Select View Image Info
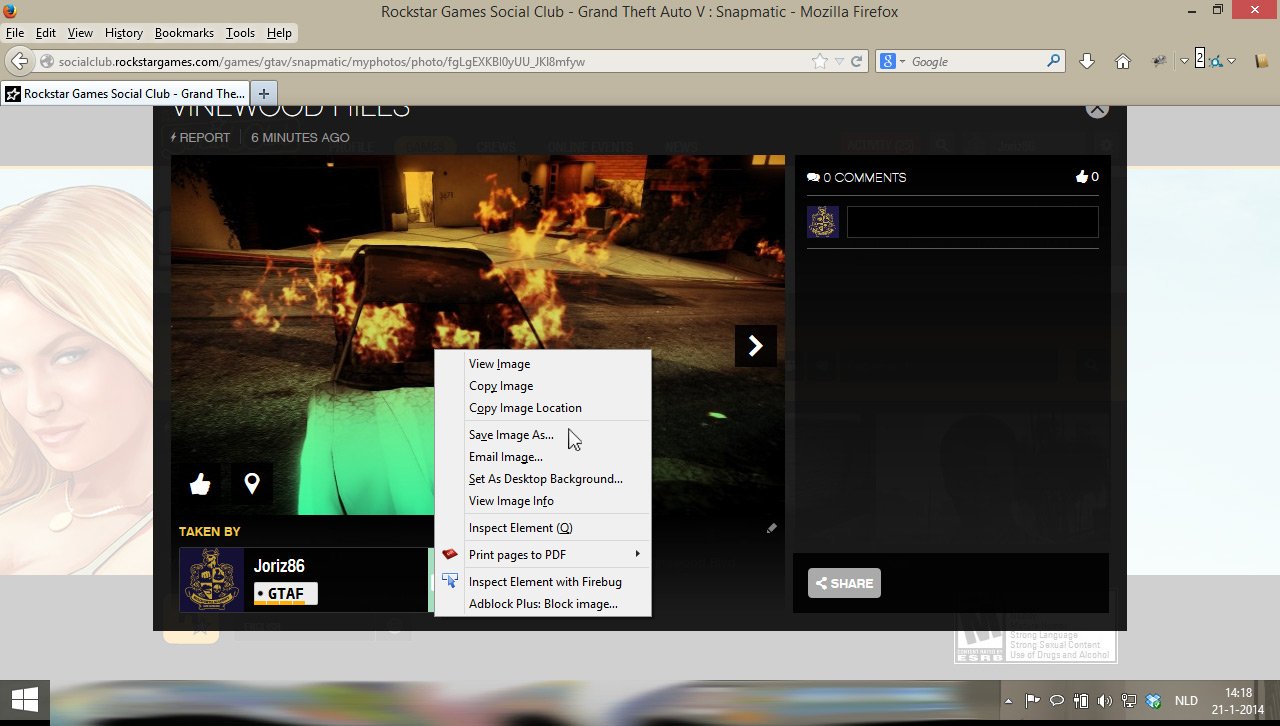Image resolution: width=1280 pixels, height=726 pixels. 543,501
